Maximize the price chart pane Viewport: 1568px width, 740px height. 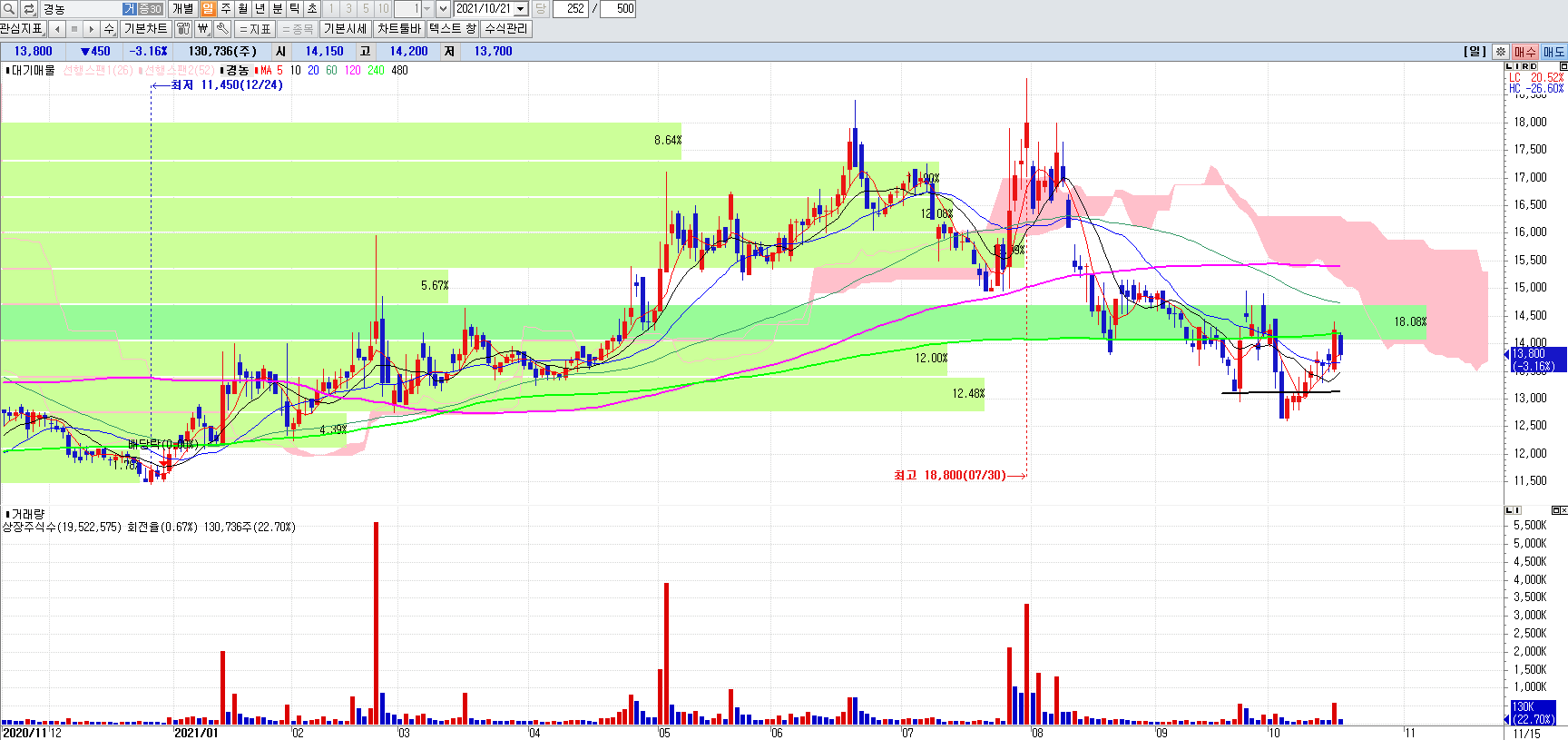point(1563,66)
